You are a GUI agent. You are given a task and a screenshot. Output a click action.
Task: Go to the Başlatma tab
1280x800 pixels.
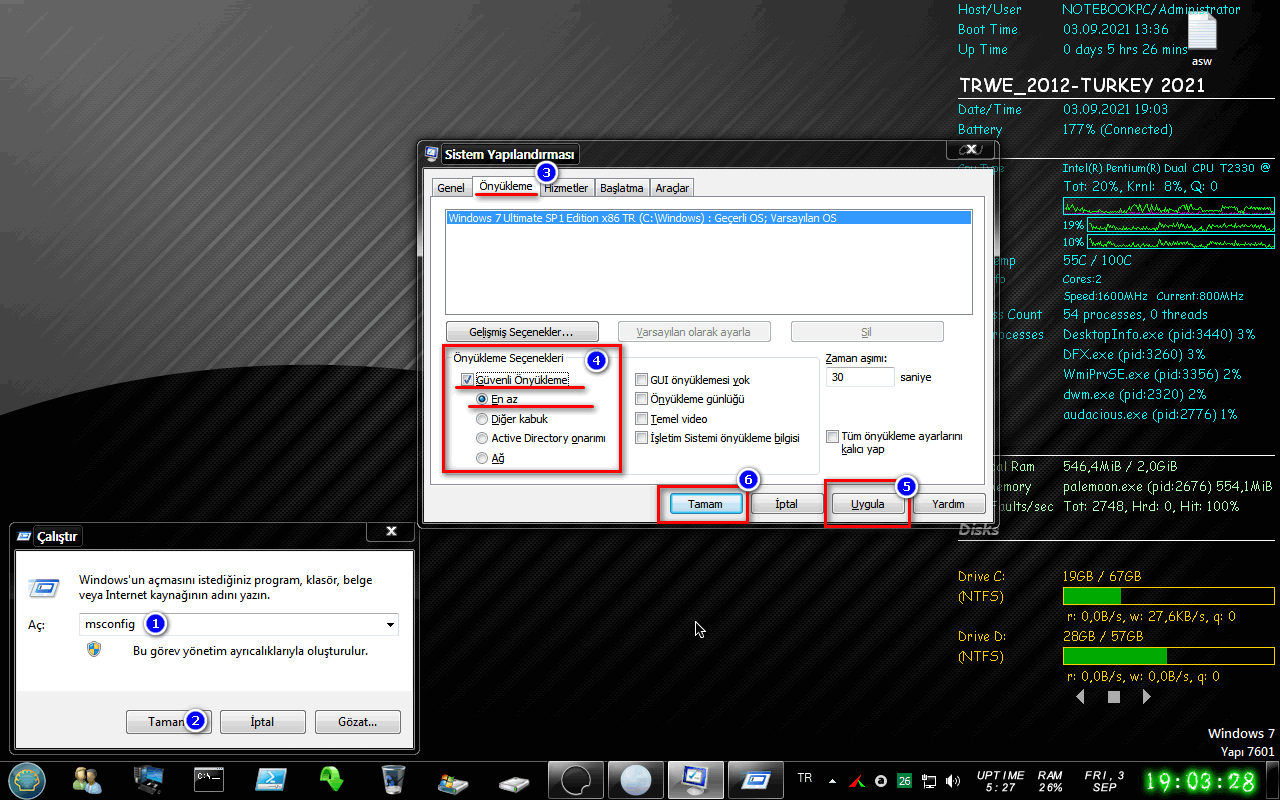[622, 188]
